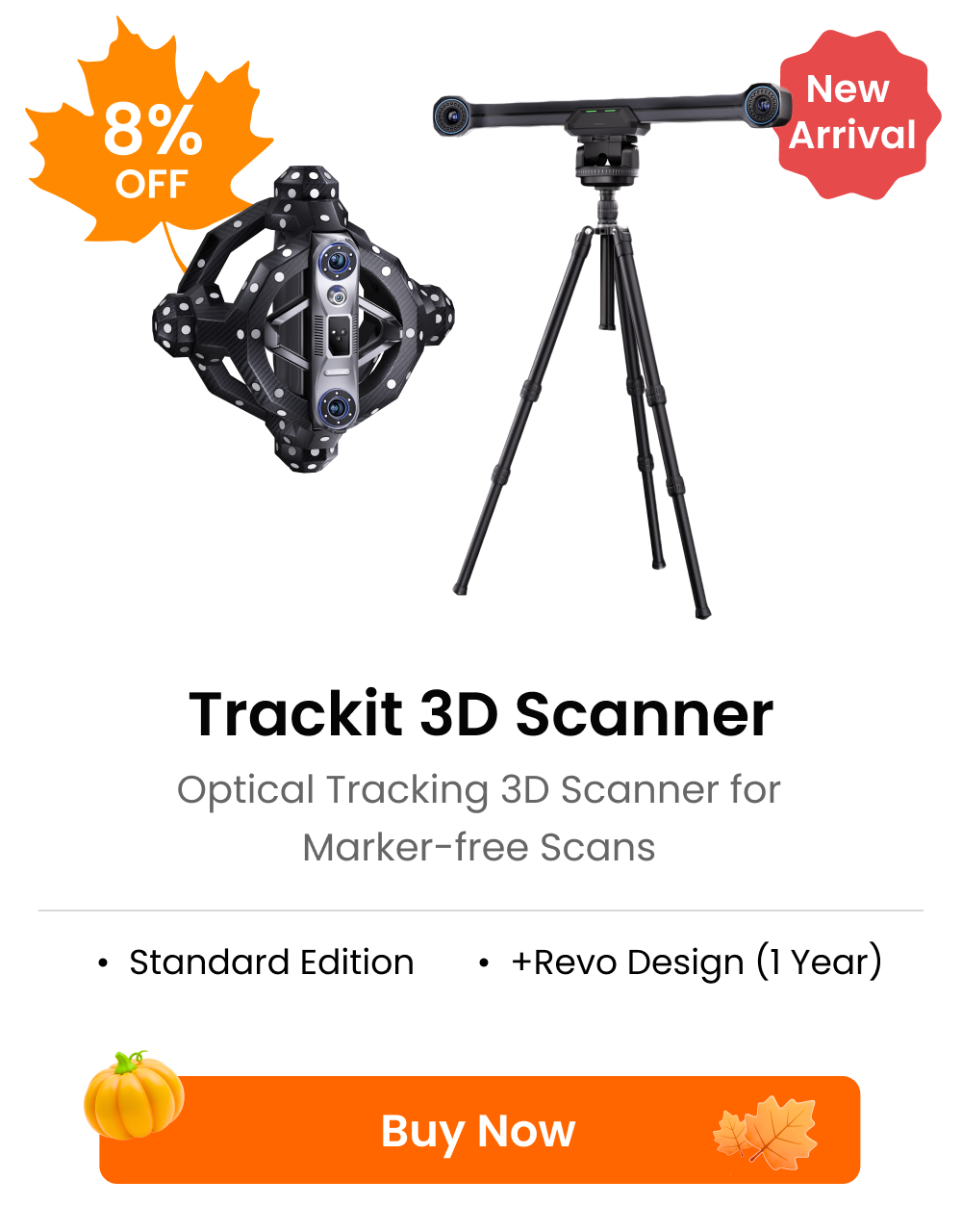Screen dimensions: 962x1232
Task: Open the Trackit 3D Scanner title link
Action: click(481, 714)
